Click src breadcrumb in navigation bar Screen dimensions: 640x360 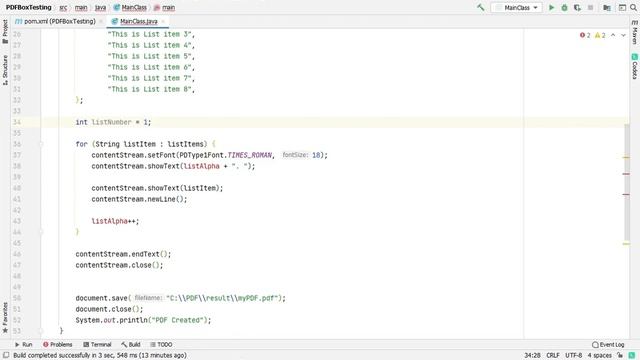coord(63,7)
